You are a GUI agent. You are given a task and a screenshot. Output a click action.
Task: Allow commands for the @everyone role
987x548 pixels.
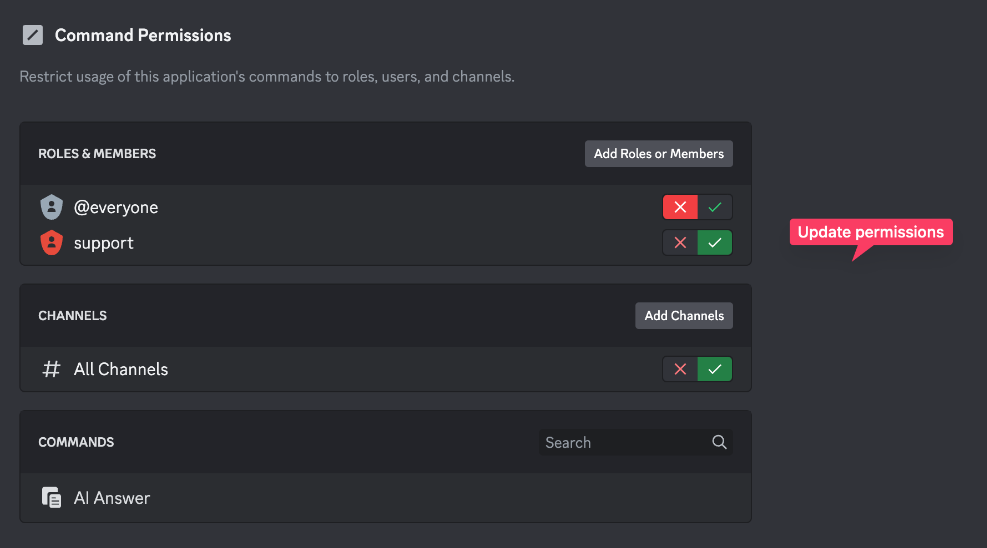pyautogui.click(x=714, y=207)
